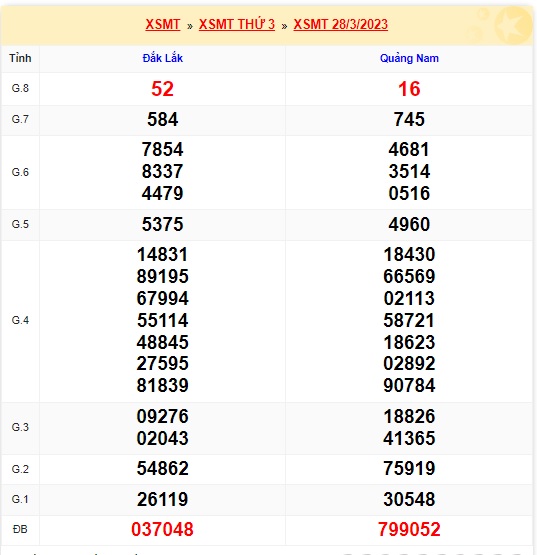Click the G.4 number 18623
This screenshot has height=555, width=537.
pyautogui.click(x=409, y=342)
